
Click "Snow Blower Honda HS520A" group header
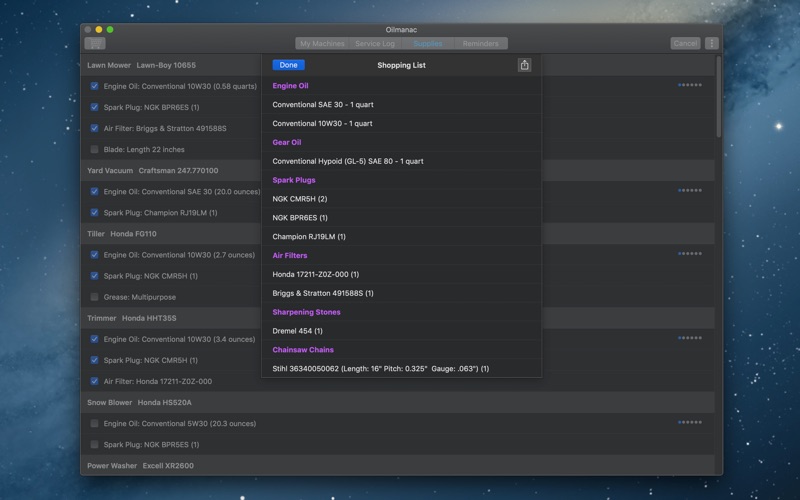[139, 403]
